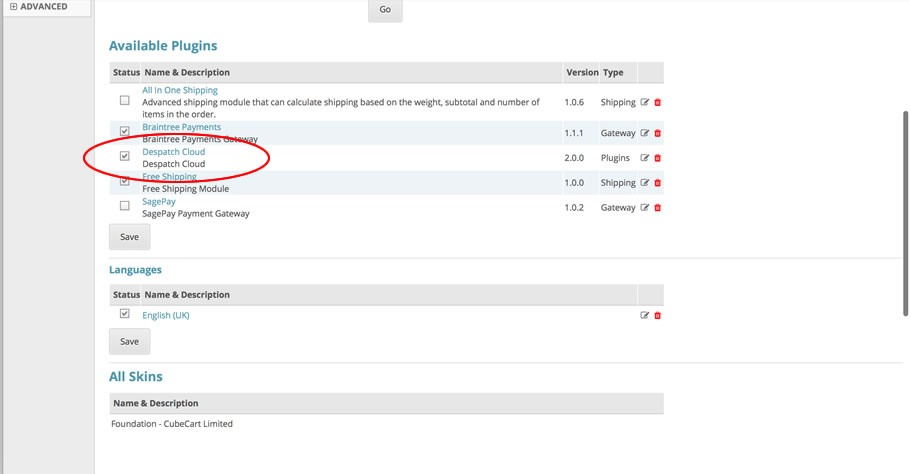Select the Foundation - CubeCart Limited skin text
Viewport: 910px width, 474px height.
tap(172, 424)
